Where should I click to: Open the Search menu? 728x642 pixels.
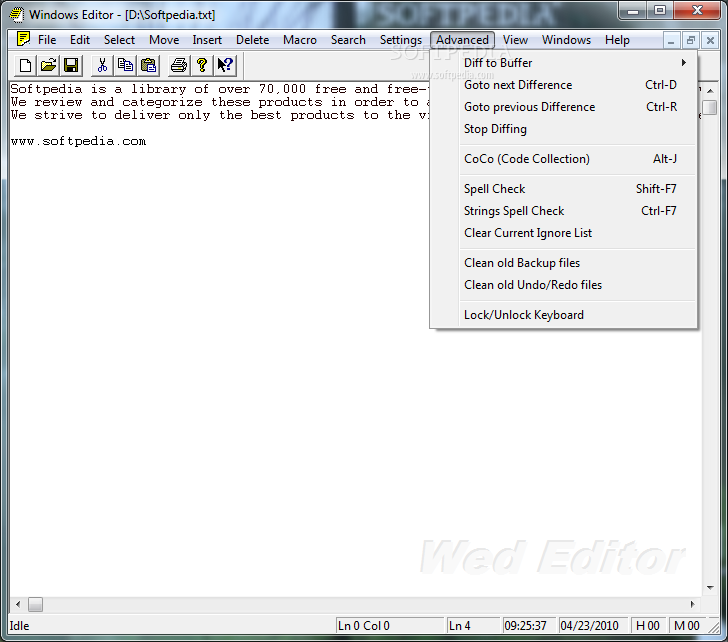click(x=348, y=40)
